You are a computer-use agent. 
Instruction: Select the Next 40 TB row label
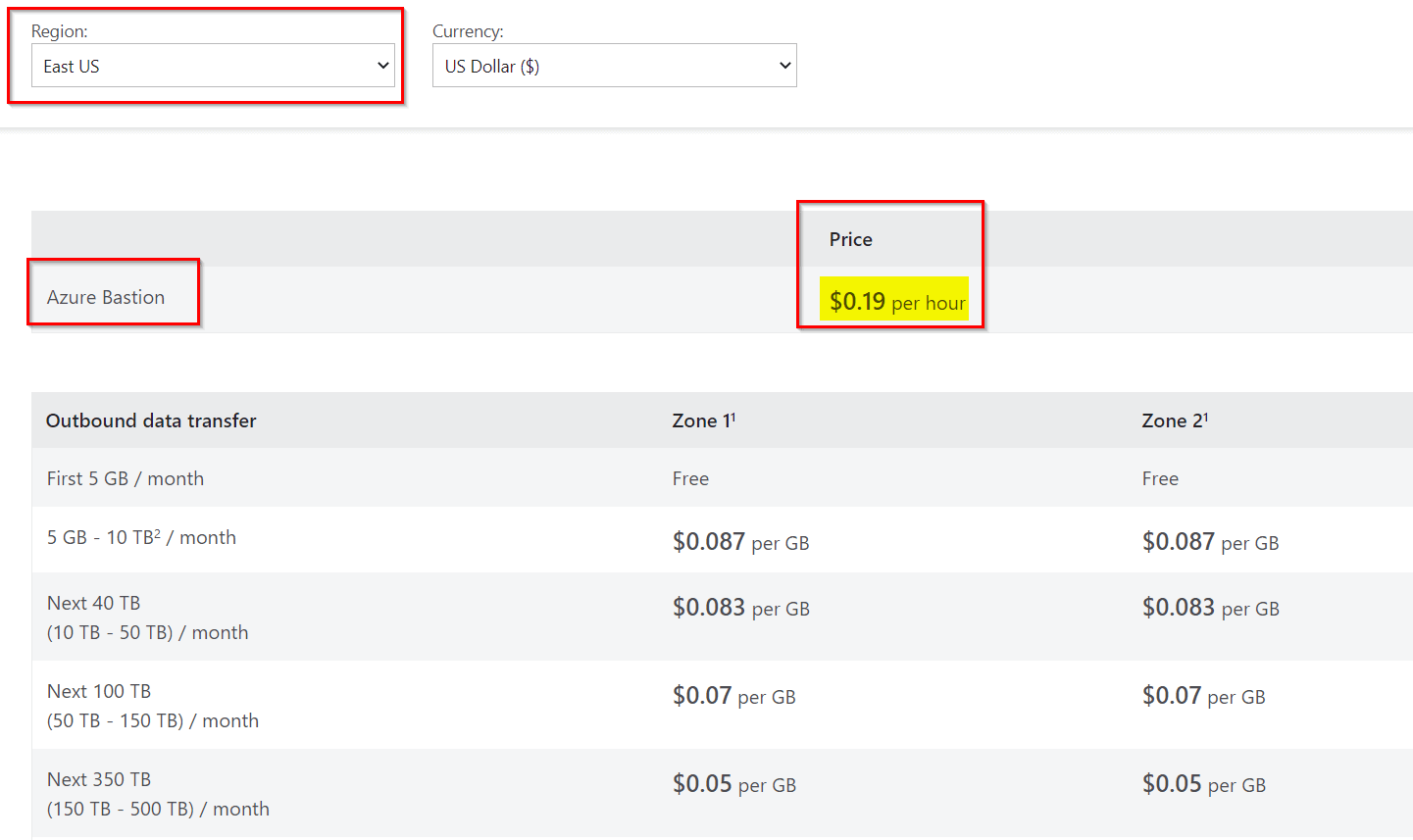coord(147,618)
